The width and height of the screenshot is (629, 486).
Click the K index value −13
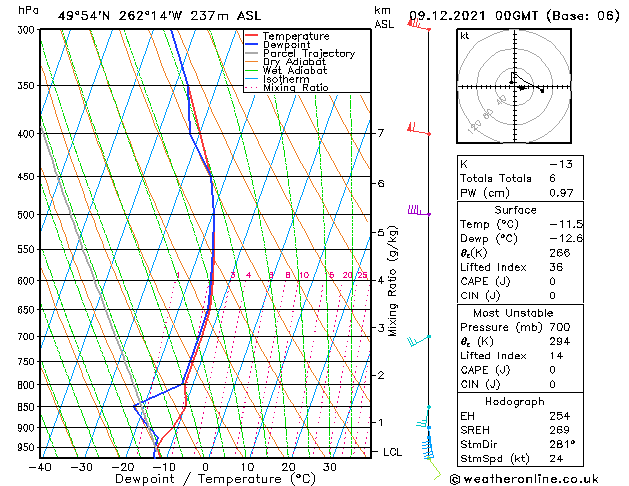[561, 164]
